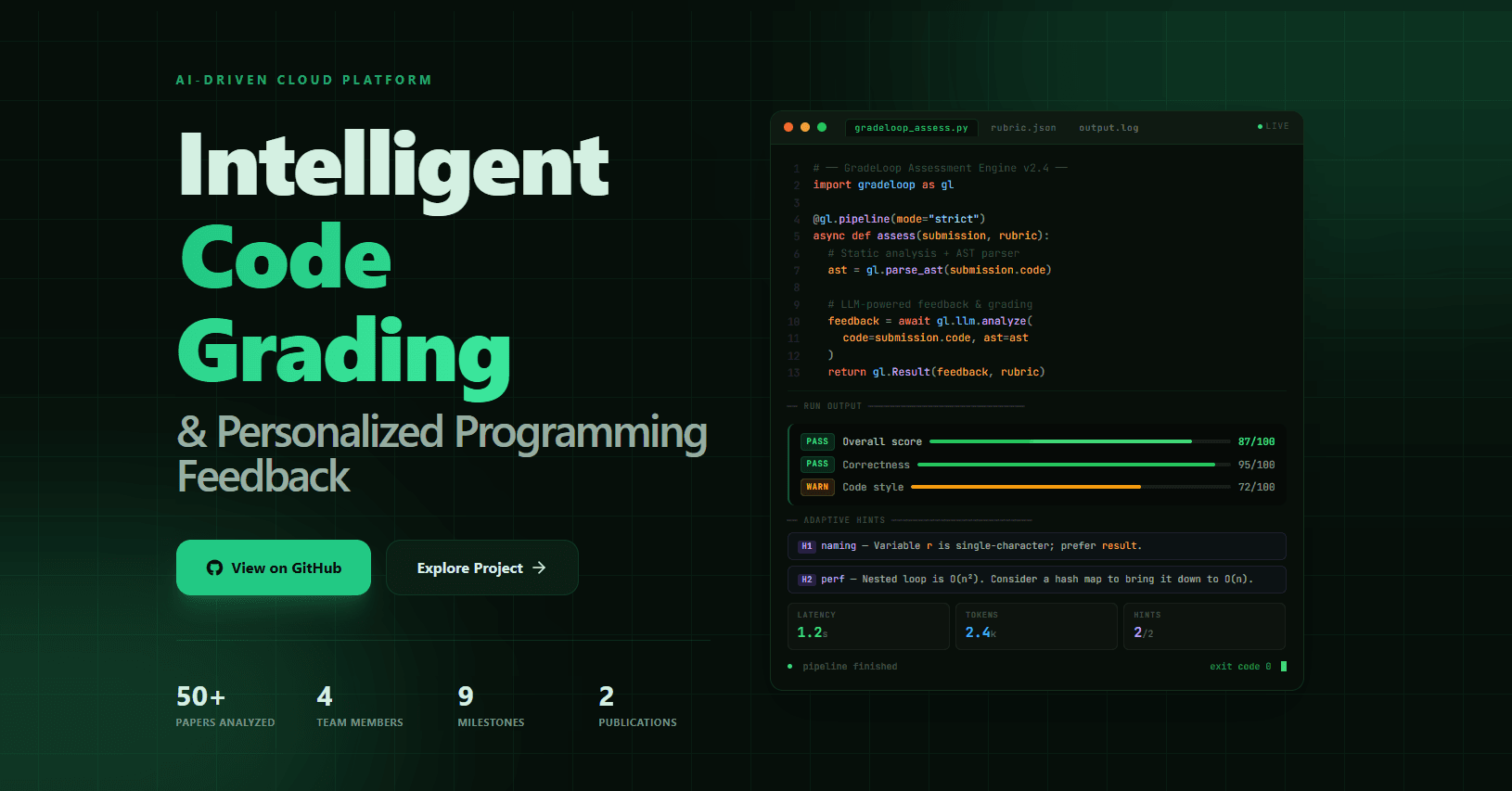Click the PASS badge beside Overall score

(817, 441)
